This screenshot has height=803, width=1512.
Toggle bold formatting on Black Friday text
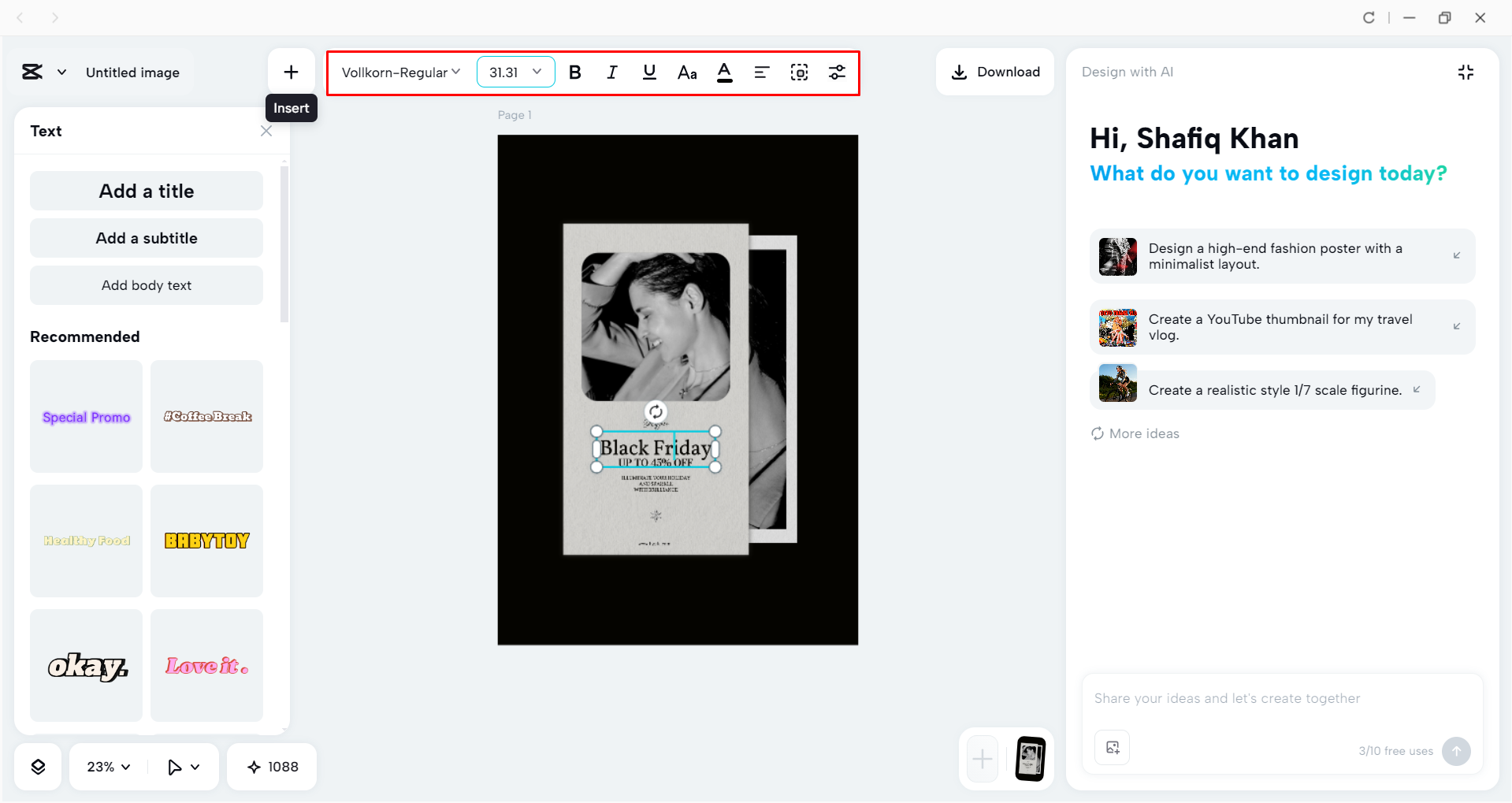574,72
